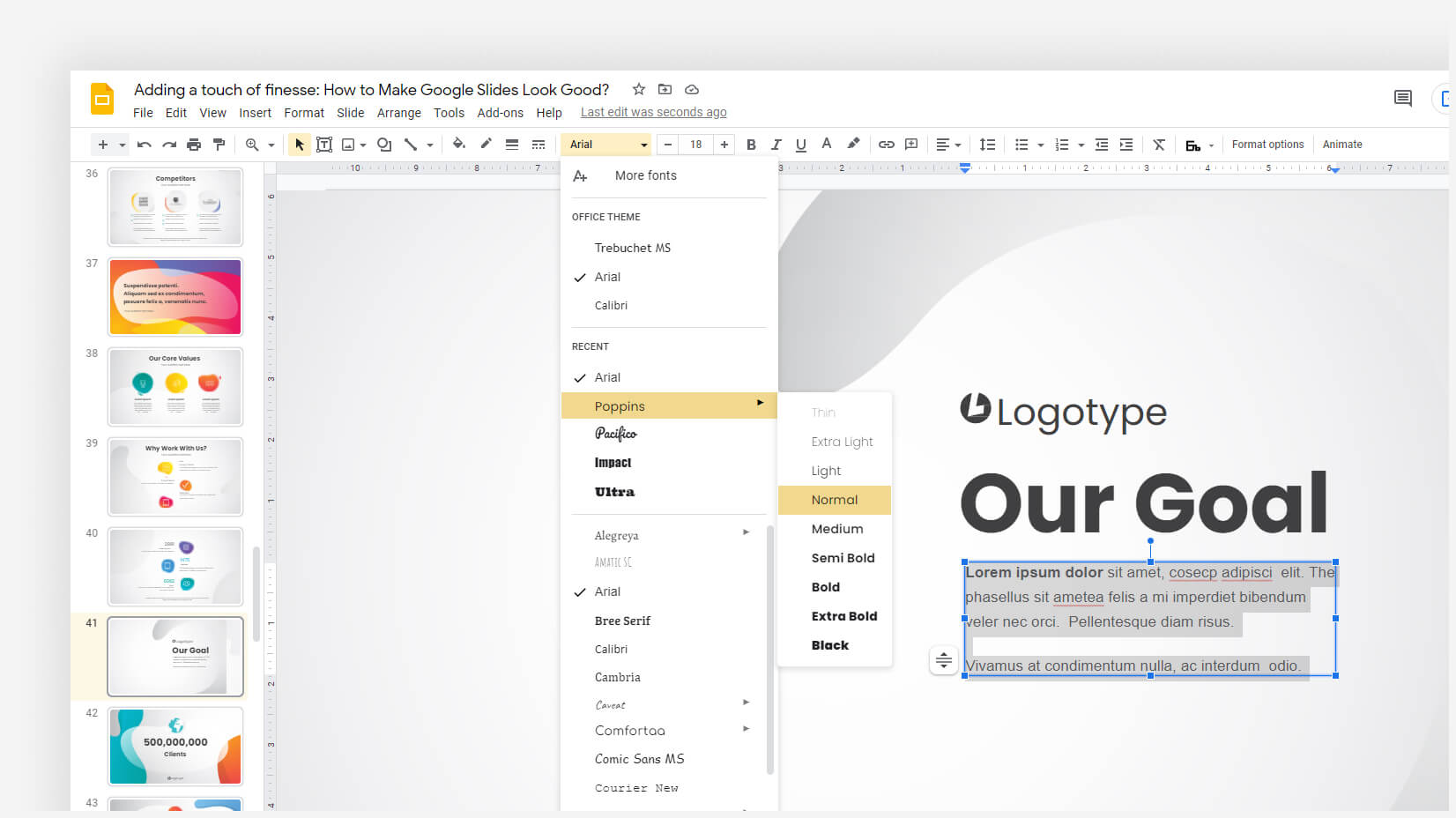
Task: Open the shape tool
Action: pos(384,145)
